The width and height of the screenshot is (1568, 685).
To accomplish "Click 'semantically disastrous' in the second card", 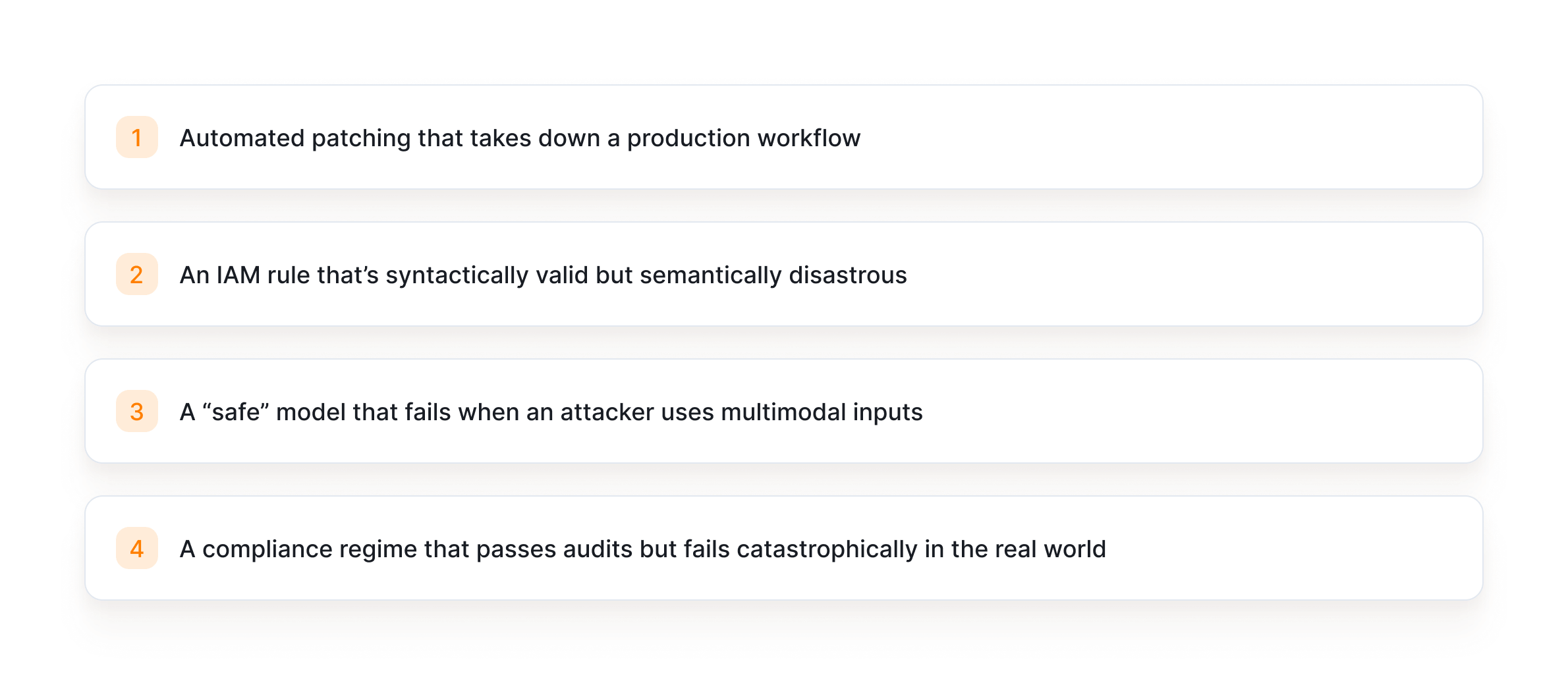I will coord(773,275).
